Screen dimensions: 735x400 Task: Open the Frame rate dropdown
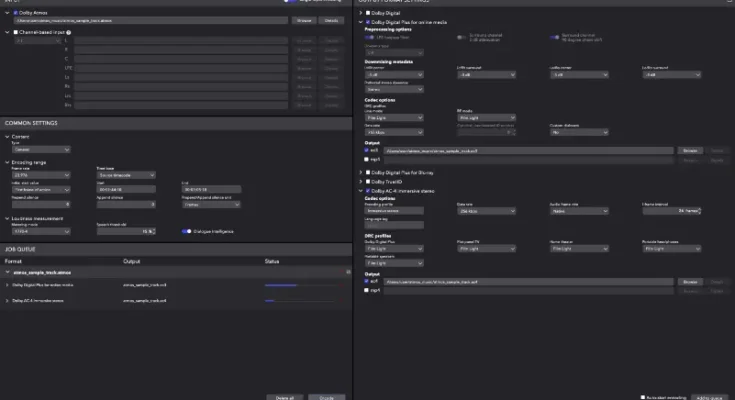(x=37, y=173)
